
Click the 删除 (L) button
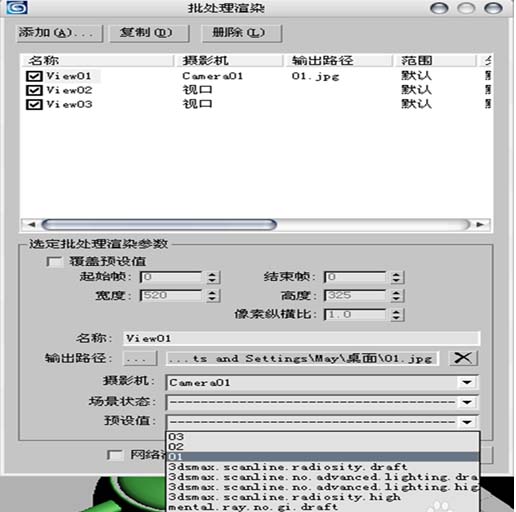click(x=242, y=33)
